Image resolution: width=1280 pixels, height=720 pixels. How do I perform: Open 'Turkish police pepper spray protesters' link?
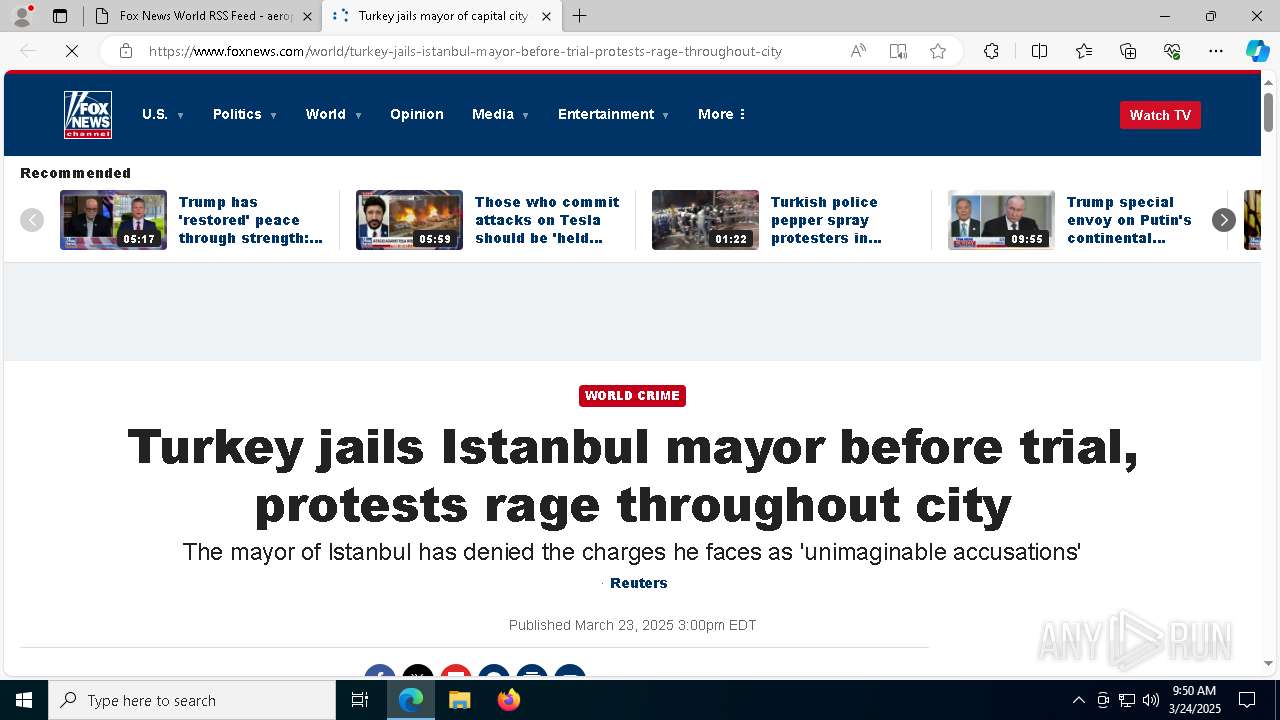tap(826, 220)
